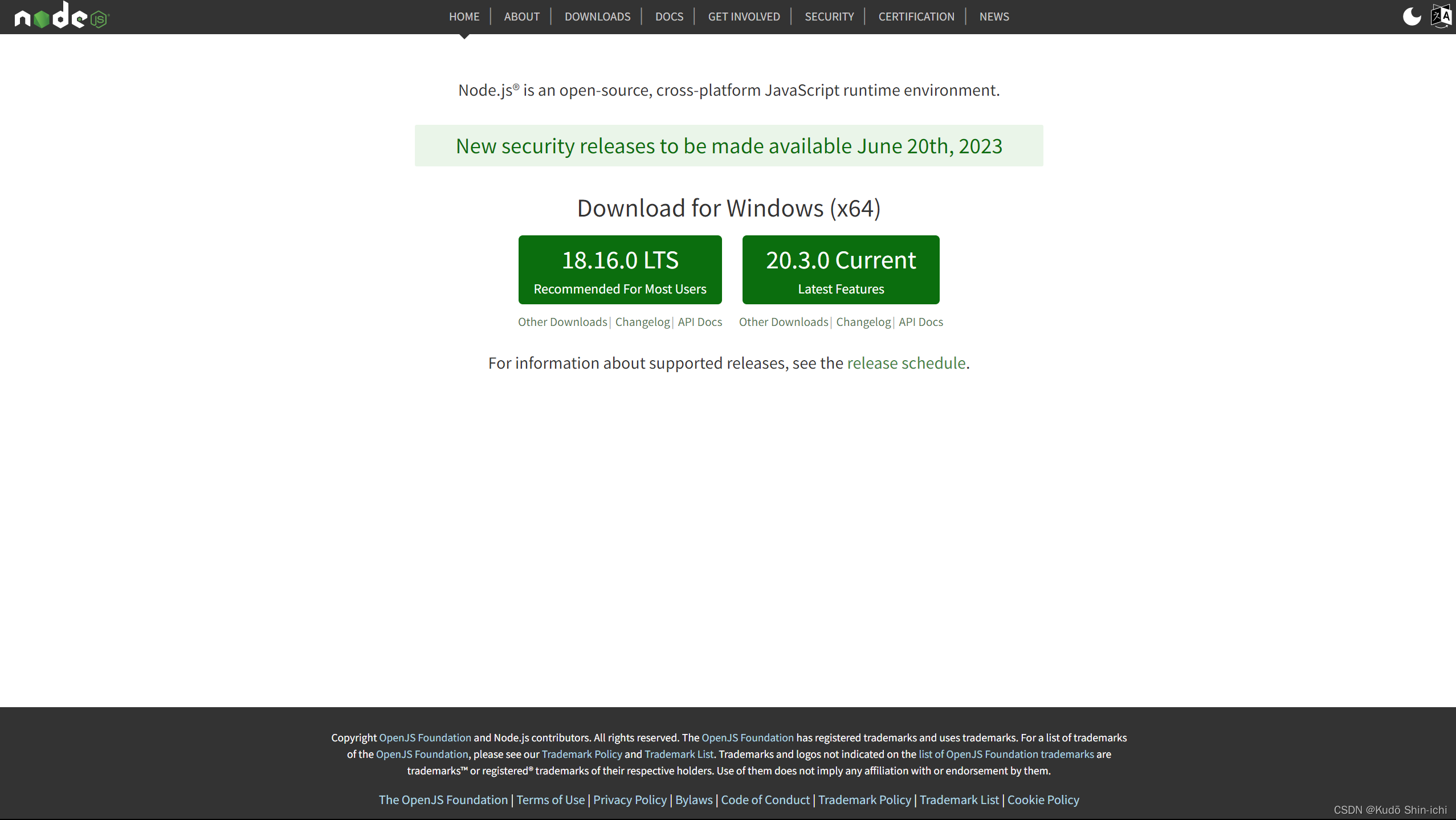View the Changelog under the LTS button
The width and height of the screenshot is (1456, 820).
642,322
